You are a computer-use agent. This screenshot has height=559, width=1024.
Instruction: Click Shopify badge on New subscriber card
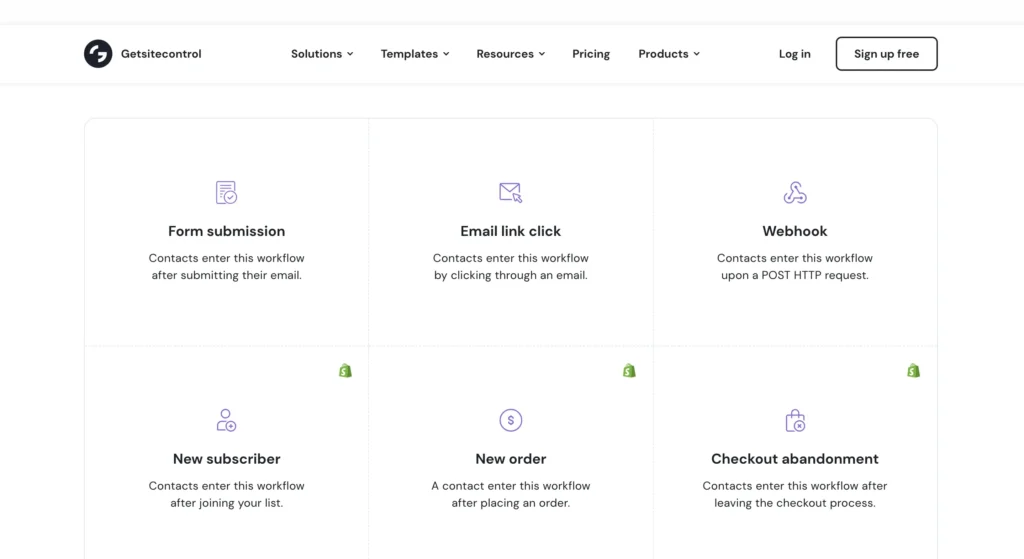345,370
